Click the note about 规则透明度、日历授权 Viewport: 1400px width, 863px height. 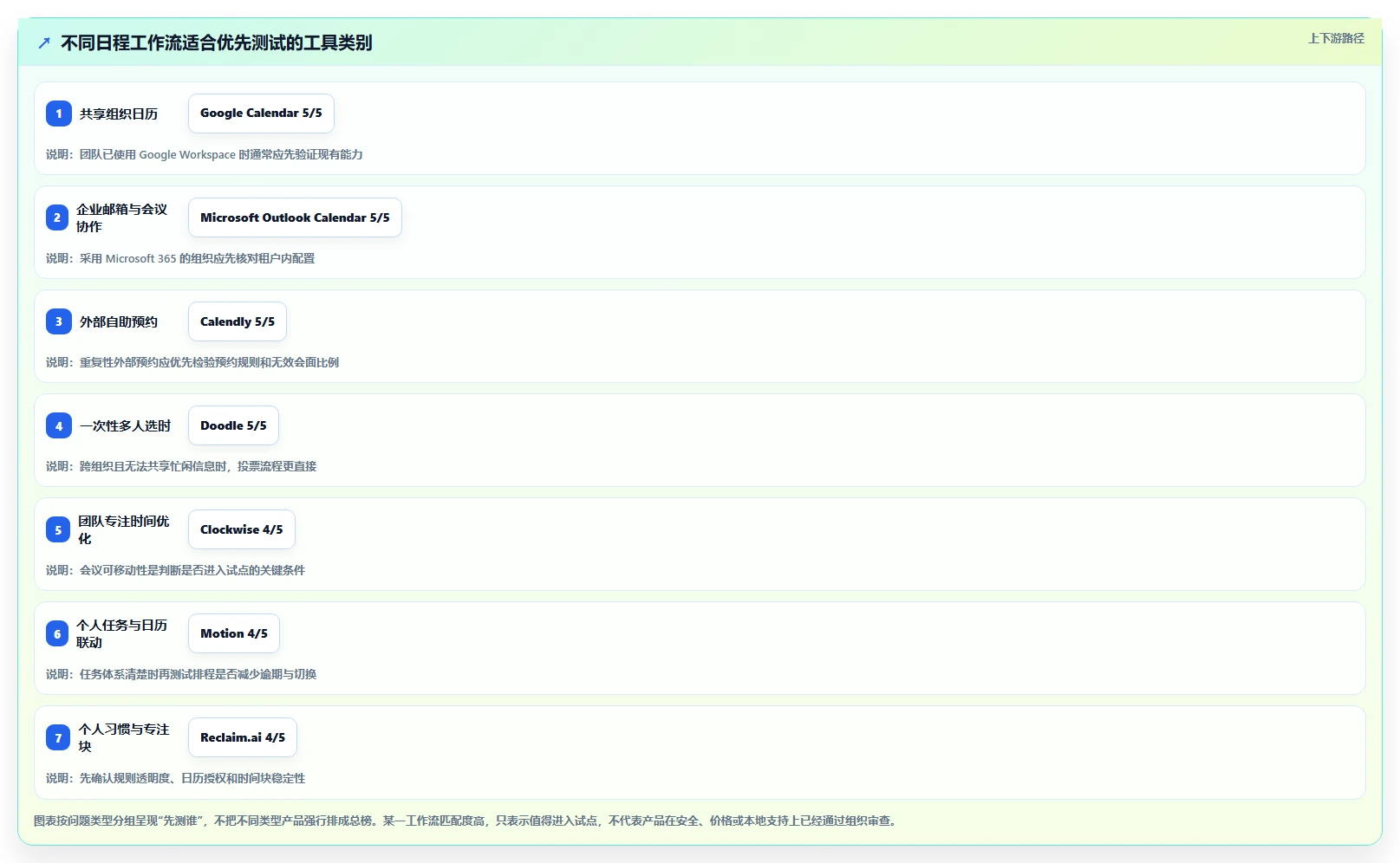175,778
